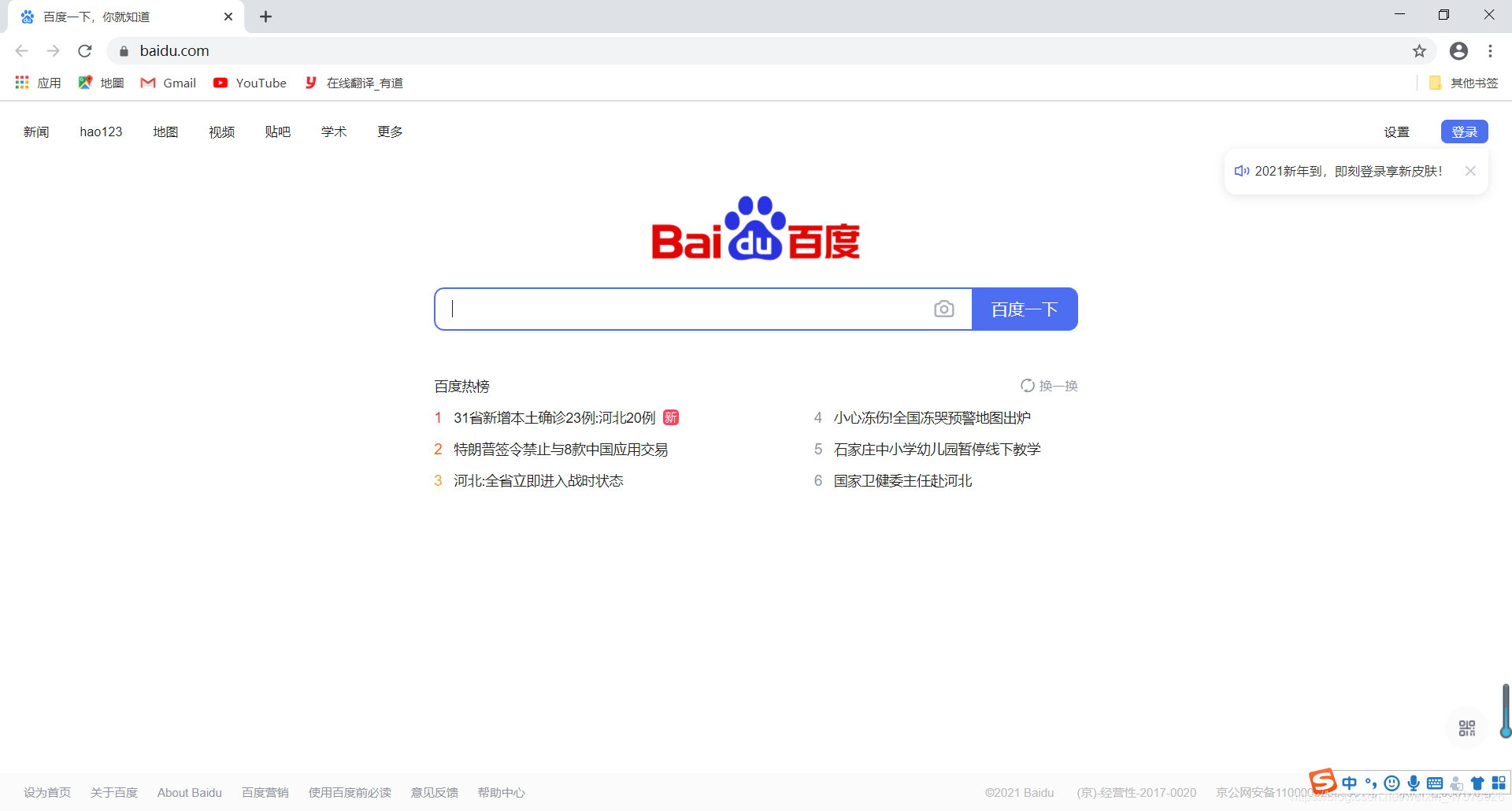
Task: Open the YouTube bookmark
Action: pyautogui.click(x=250, y=83)
